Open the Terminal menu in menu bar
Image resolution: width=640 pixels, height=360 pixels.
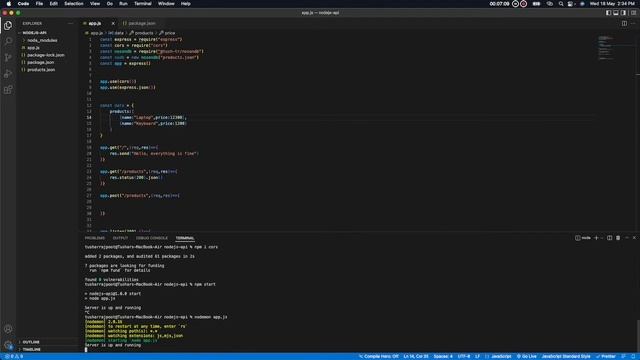[x=143, y=4]
